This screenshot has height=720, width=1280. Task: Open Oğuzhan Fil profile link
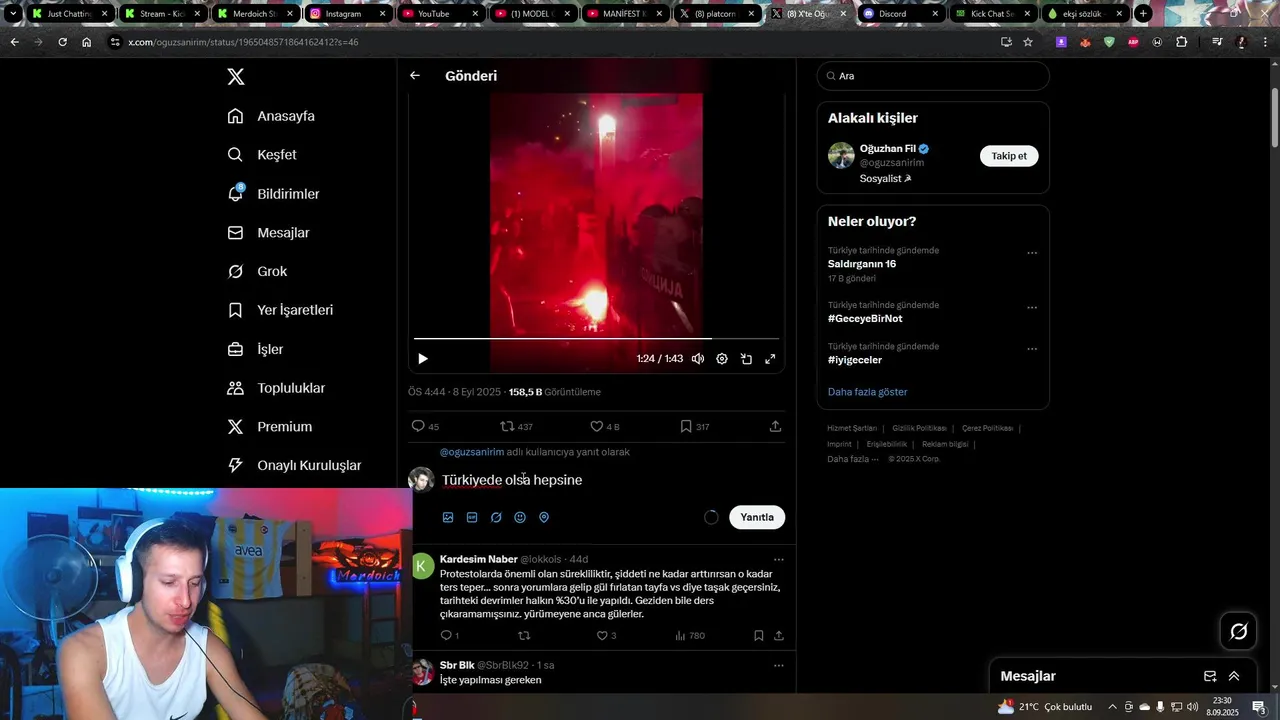coord(887,149)
